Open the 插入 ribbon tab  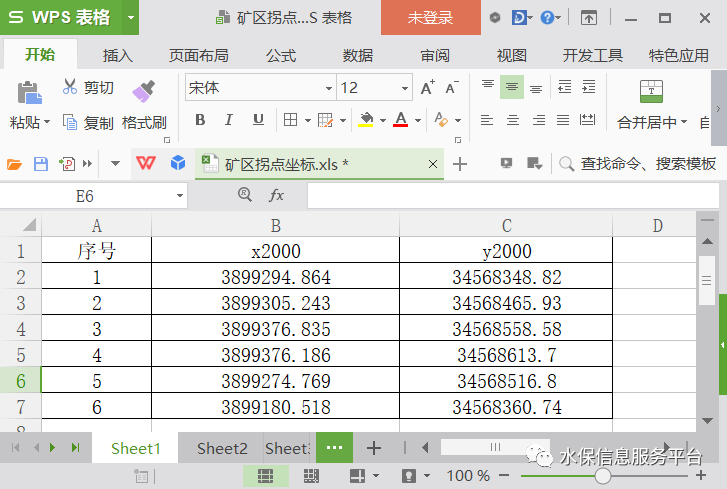[118, 56]
